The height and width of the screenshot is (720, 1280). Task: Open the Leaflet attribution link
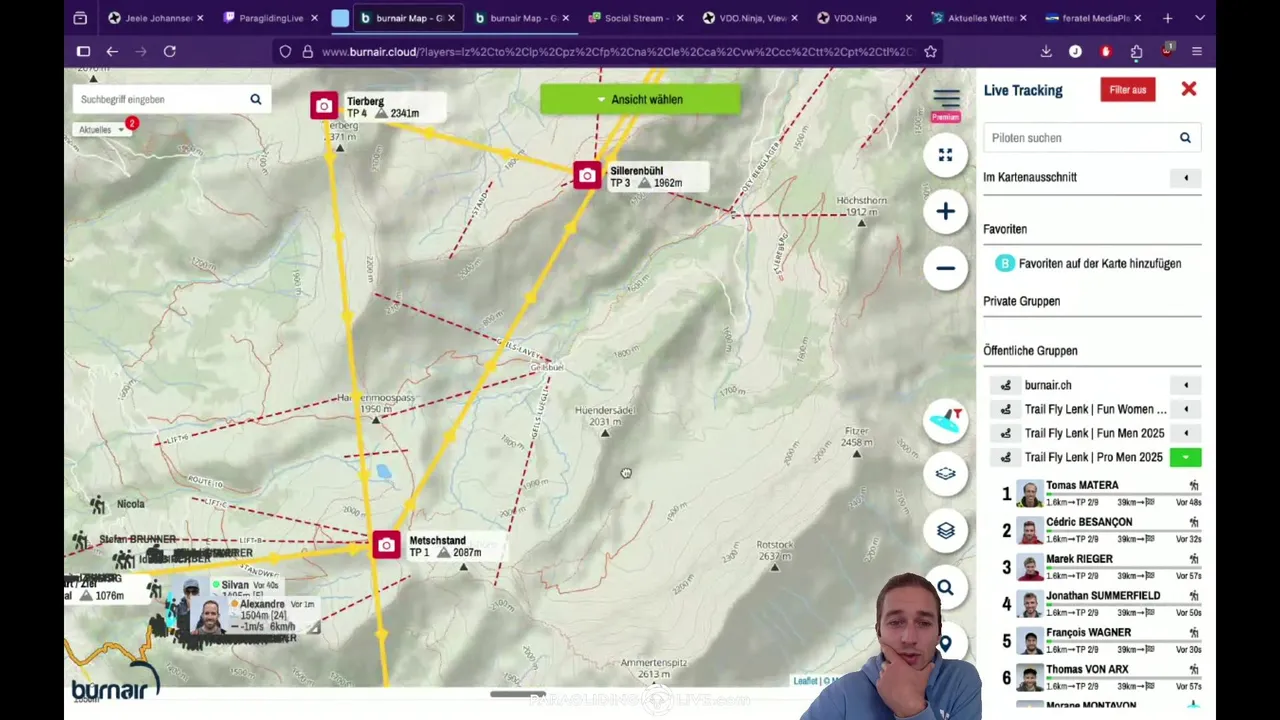point(805,681)
